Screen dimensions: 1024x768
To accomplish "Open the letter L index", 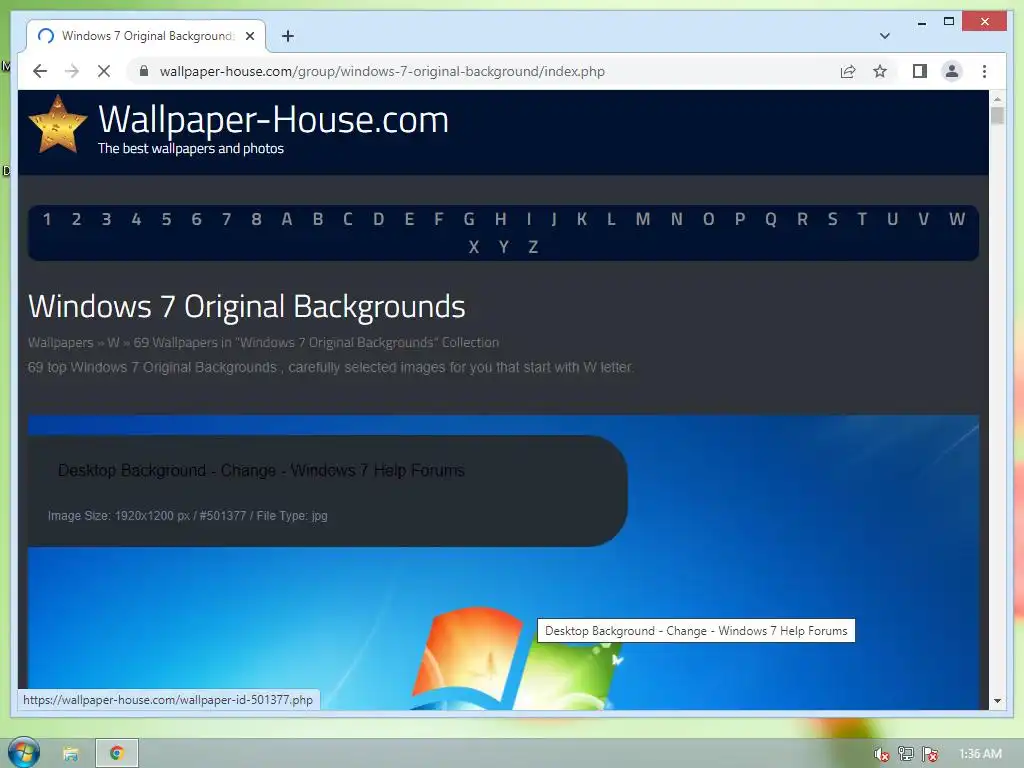I will tap(611, 219).
